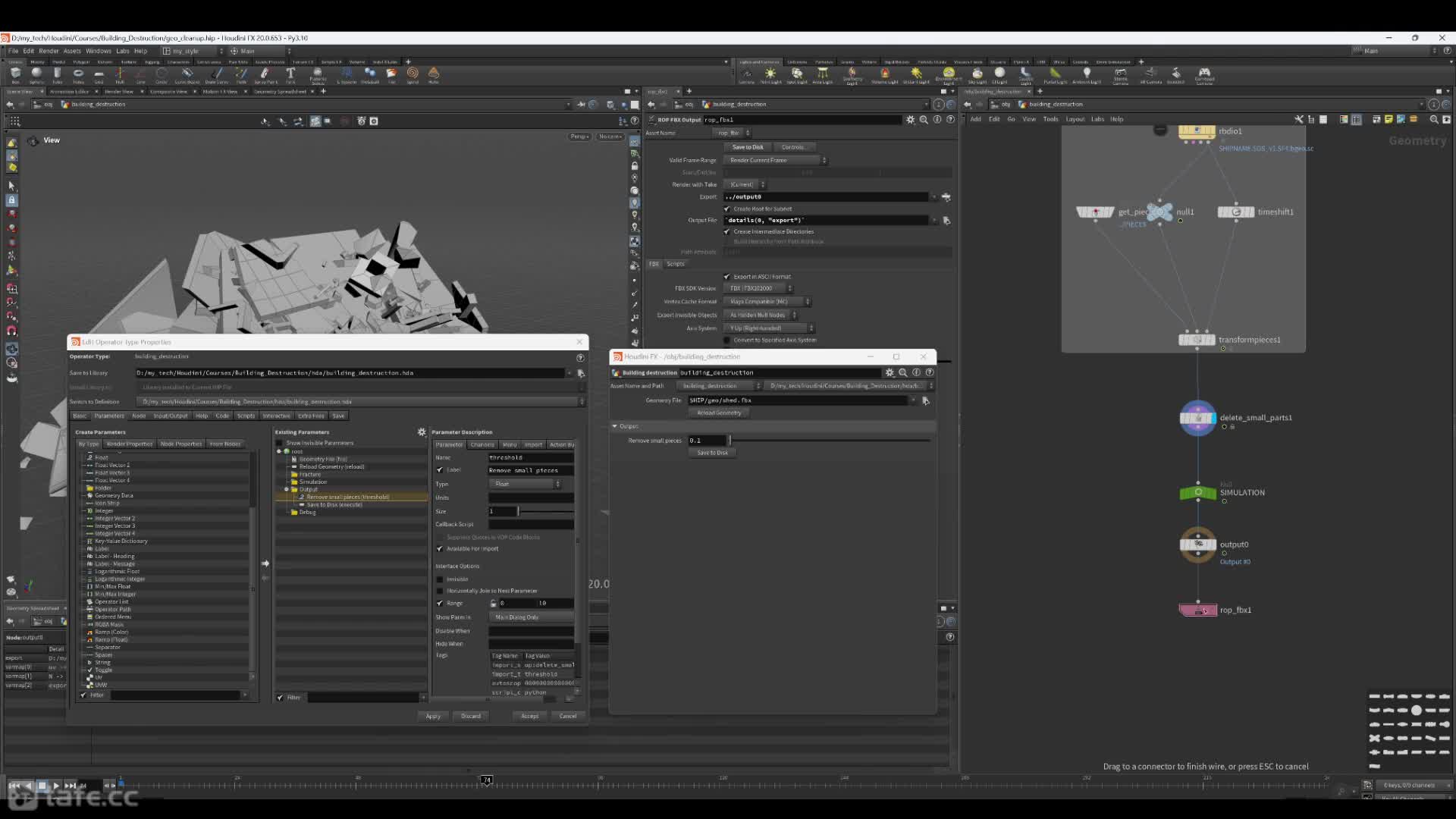Click the Label field reading Remove small pieces
1456x819 pixels.
[x=531, y=470]
